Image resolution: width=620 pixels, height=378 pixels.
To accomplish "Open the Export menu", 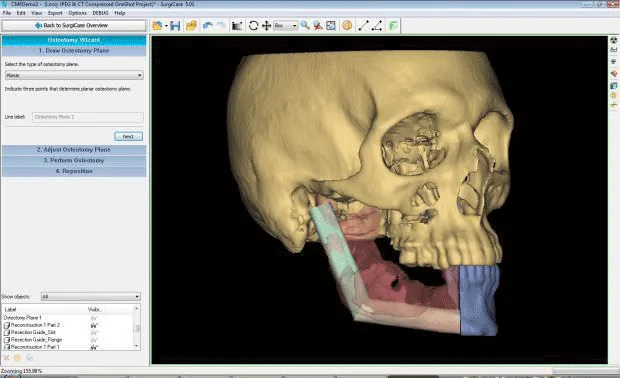I will [x=55, y=13].
